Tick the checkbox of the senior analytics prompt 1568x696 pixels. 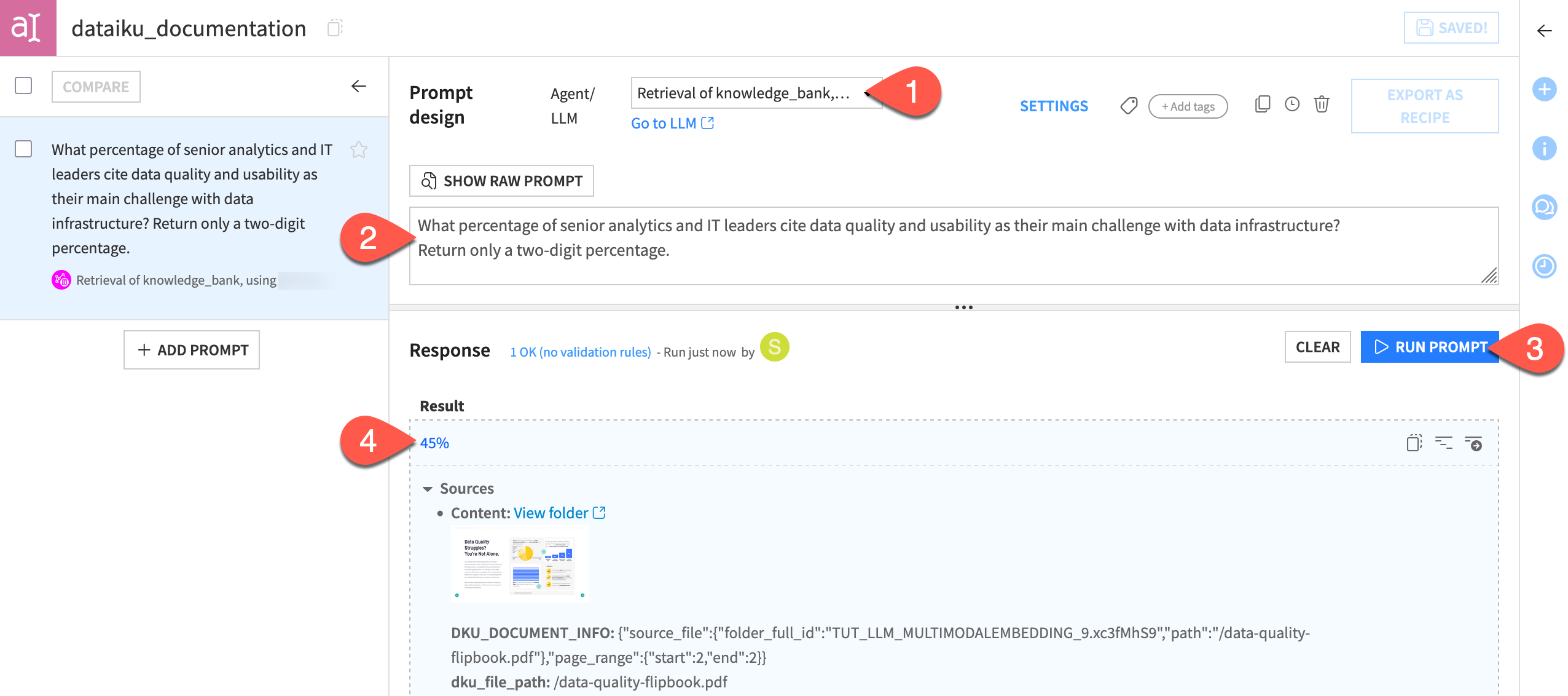click(23, 149)
